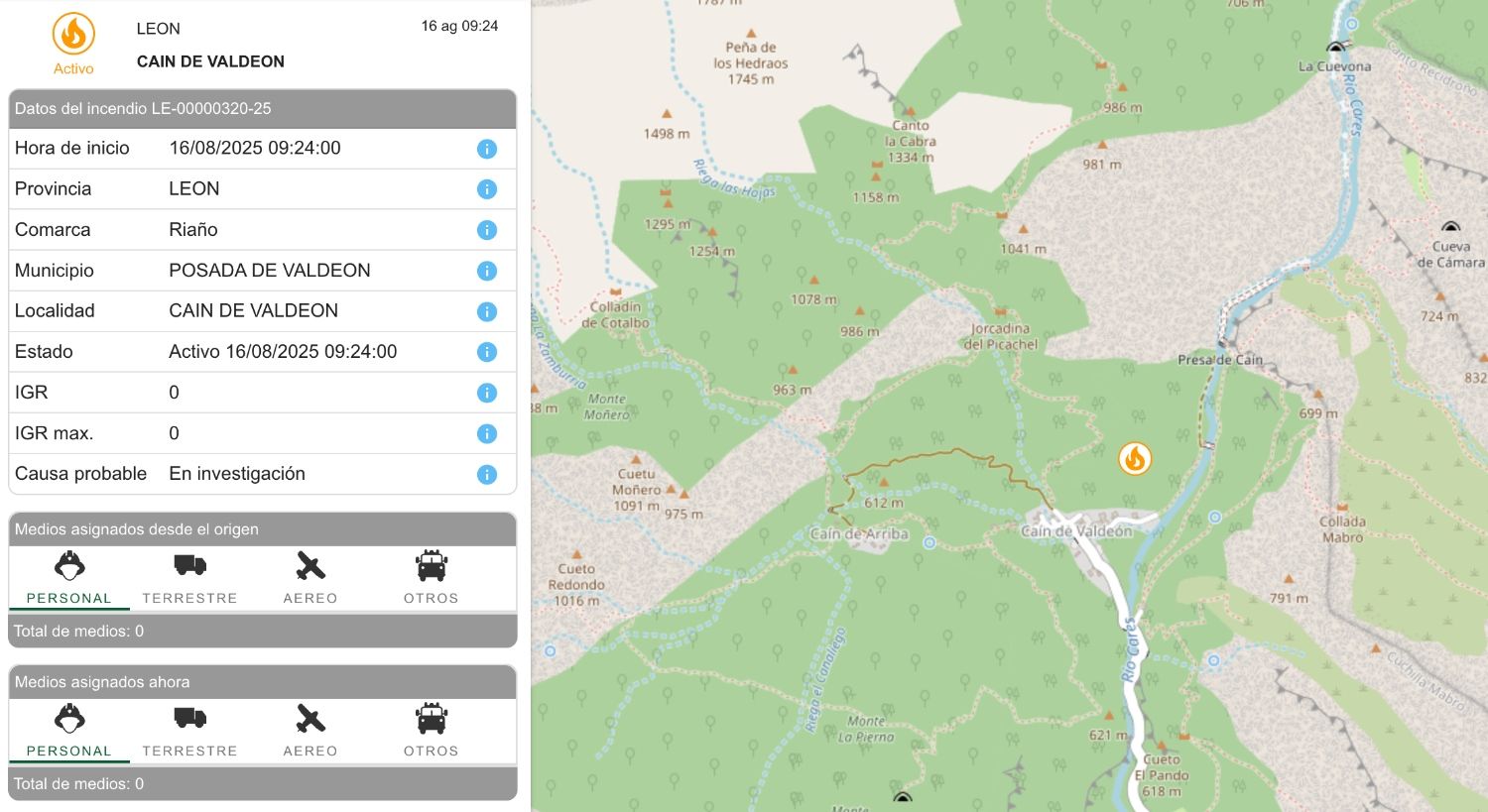
Task: Open OTROS tab in current resources
Action: (x=431, y=731)
